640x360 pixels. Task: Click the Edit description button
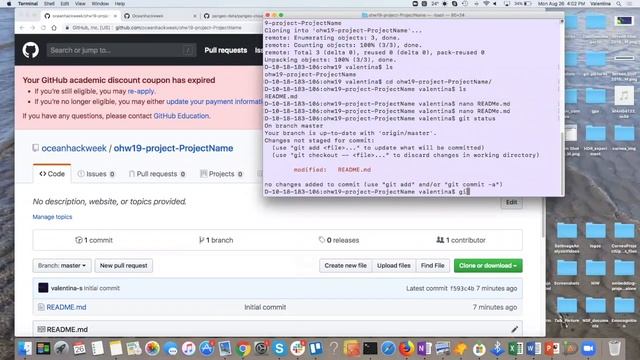pos(511,202)
